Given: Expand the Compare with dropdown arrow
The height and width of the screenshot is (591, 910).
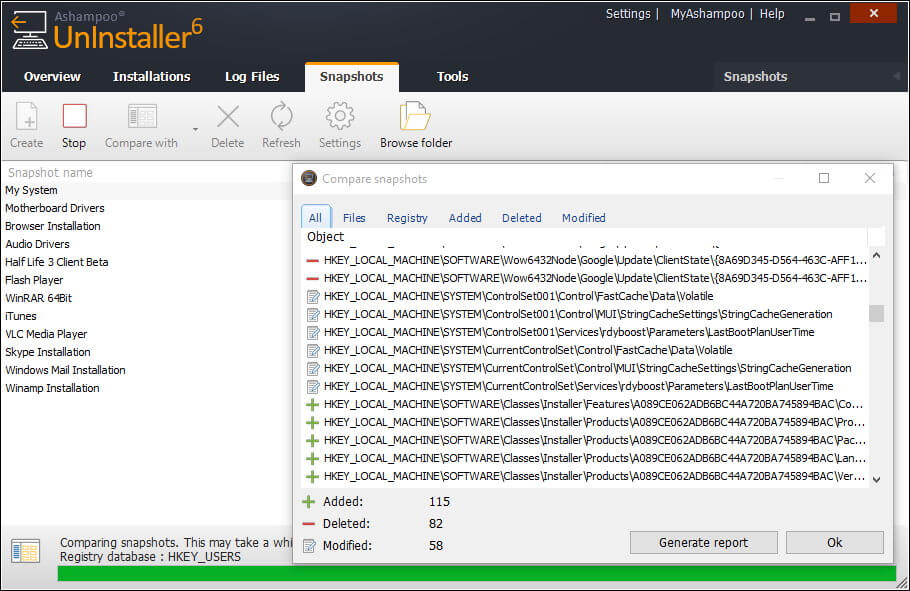Looking at the screenshot, I should click(195, 129).
